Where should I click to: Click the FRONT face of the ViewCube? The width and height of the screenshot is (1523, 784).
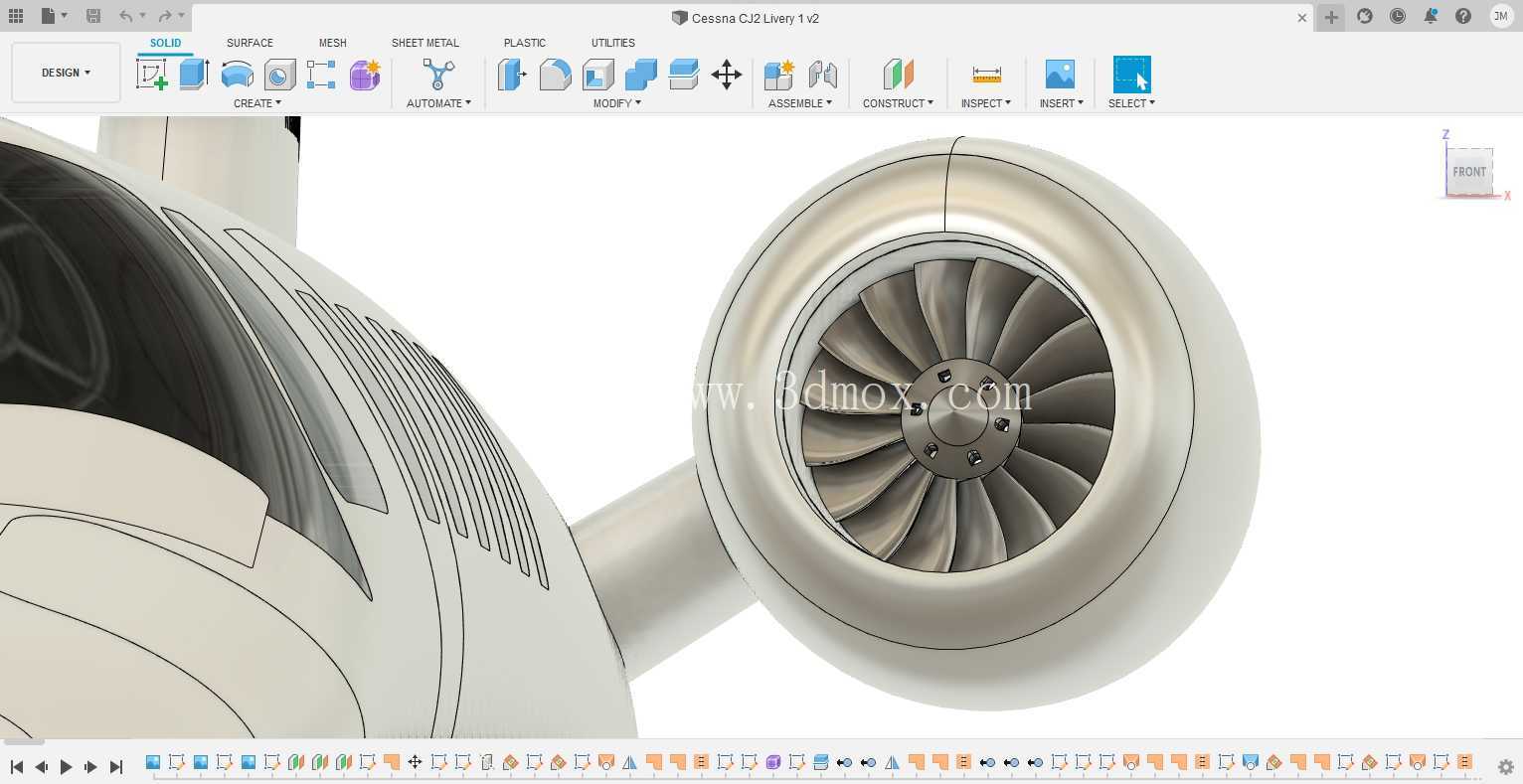[x=1469, y=171]
